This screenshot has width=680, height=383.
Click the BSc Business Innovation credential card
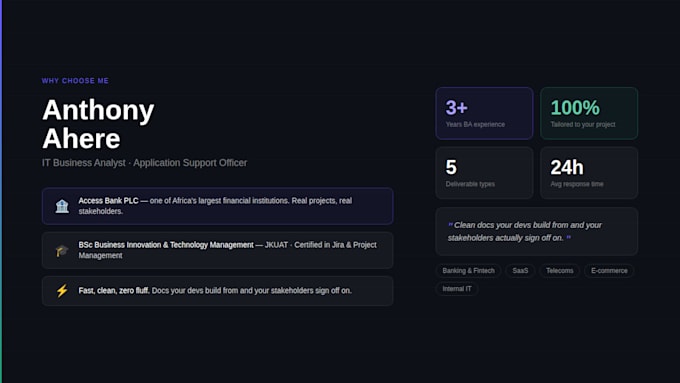[218, 250]
